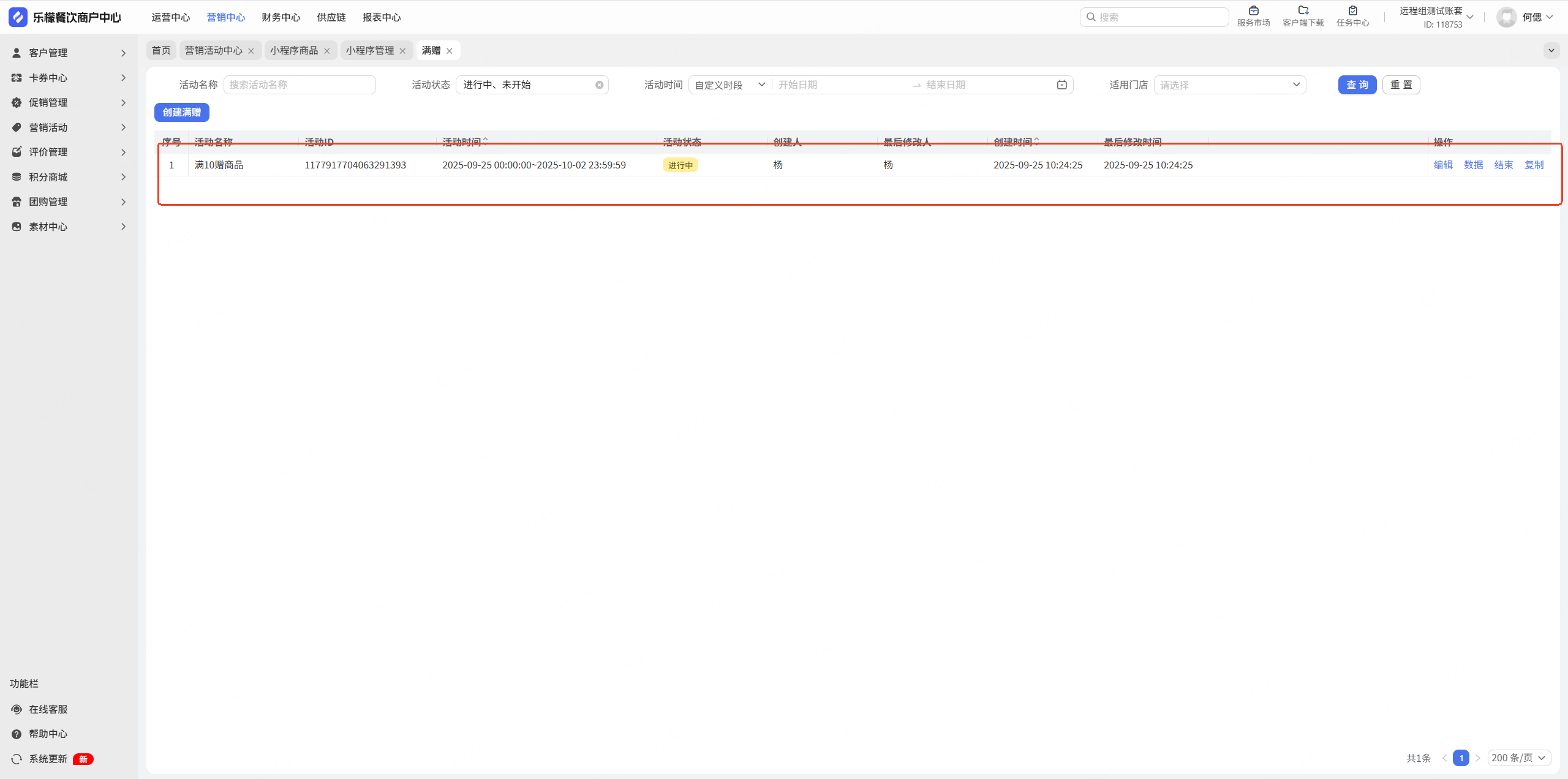Expand the 适用门店 store dropdown
The width and height of the screenshot is (1568, 779).
tap(1229, 85)
